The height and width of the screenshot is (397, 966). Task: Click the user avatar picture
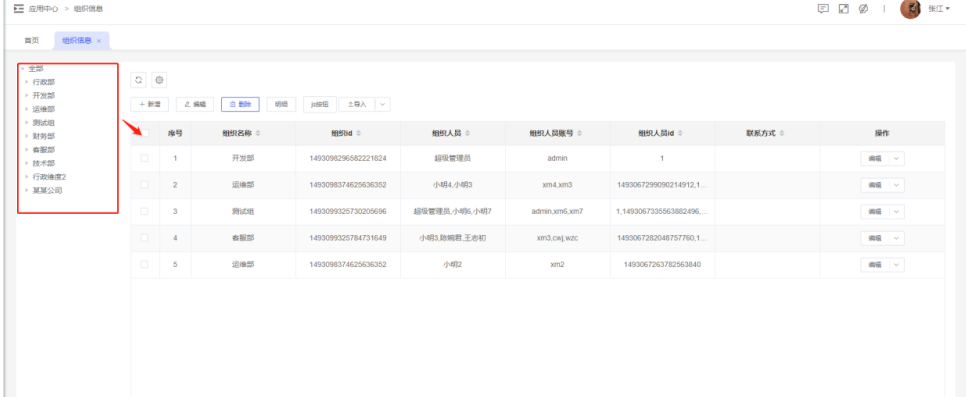[911, 9]
